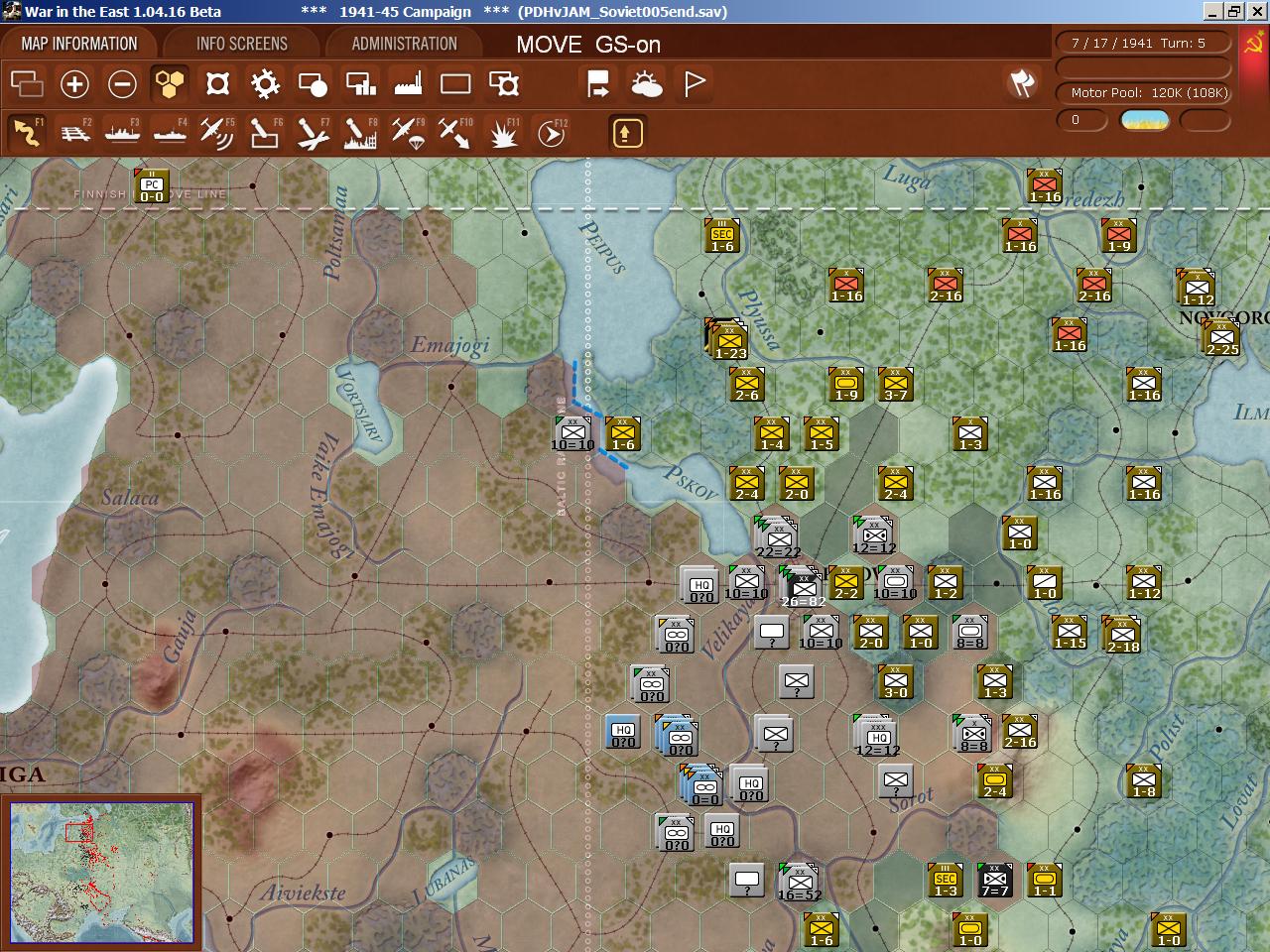Toggle the factory overlay icon
Screen dimensions: 1270x952
tap(408, 84)
